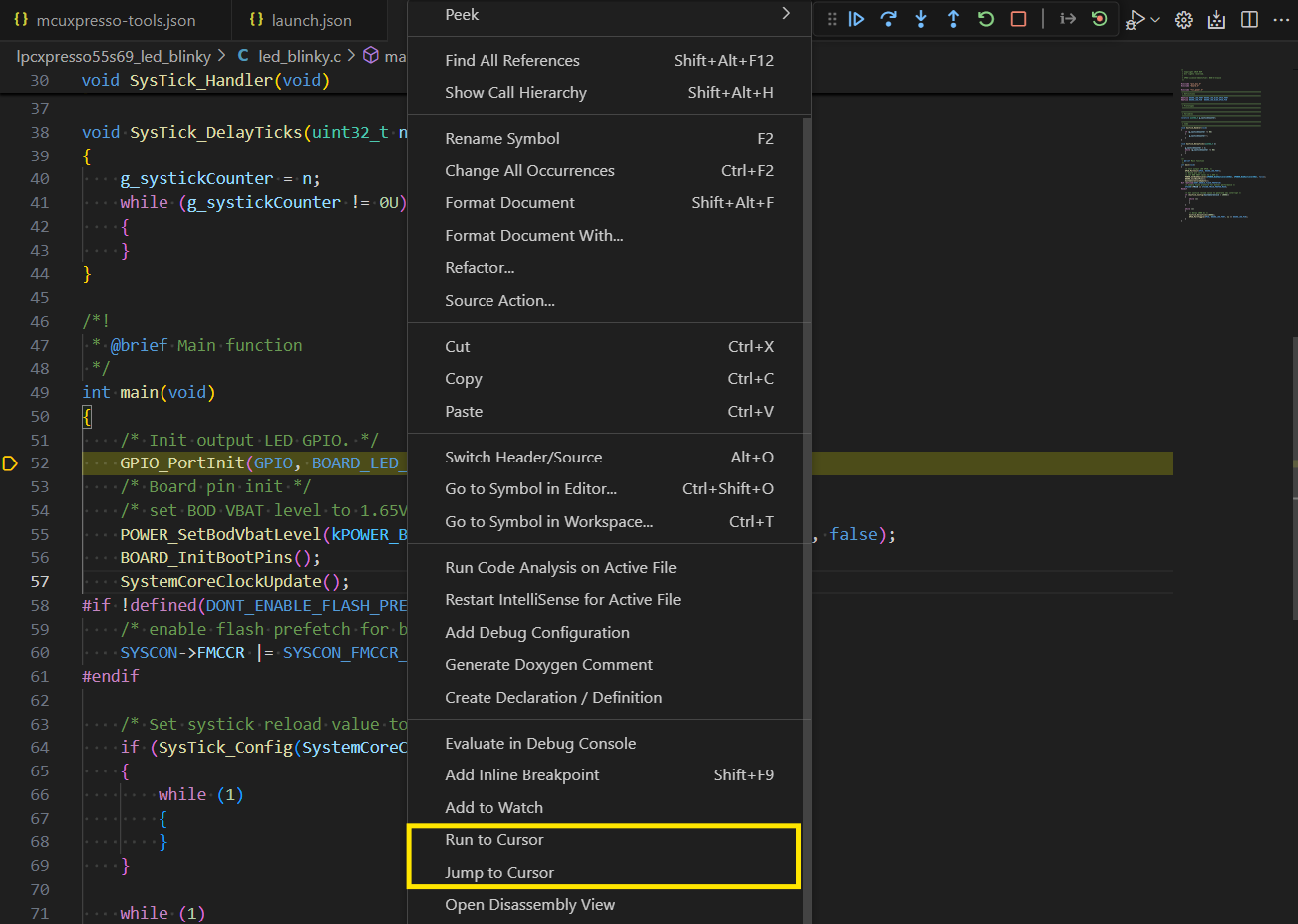Open the Peek submenu chevron
Screen dimensions: 1298x924
click(787, 14)
